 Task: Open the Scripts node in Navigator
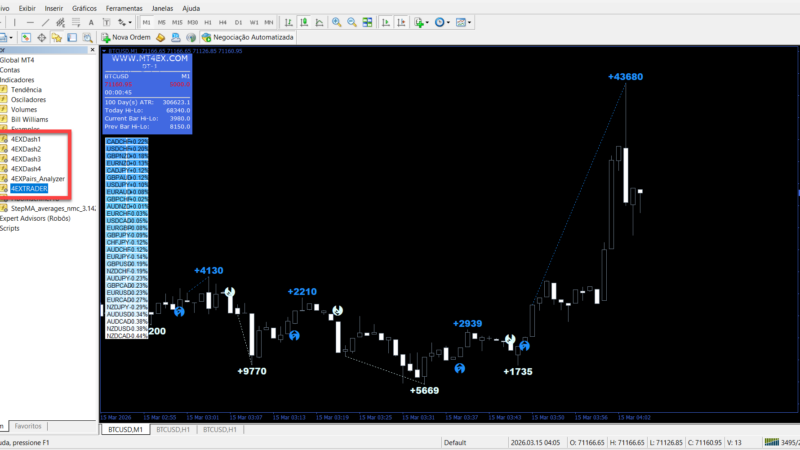(x=10, y=228)
